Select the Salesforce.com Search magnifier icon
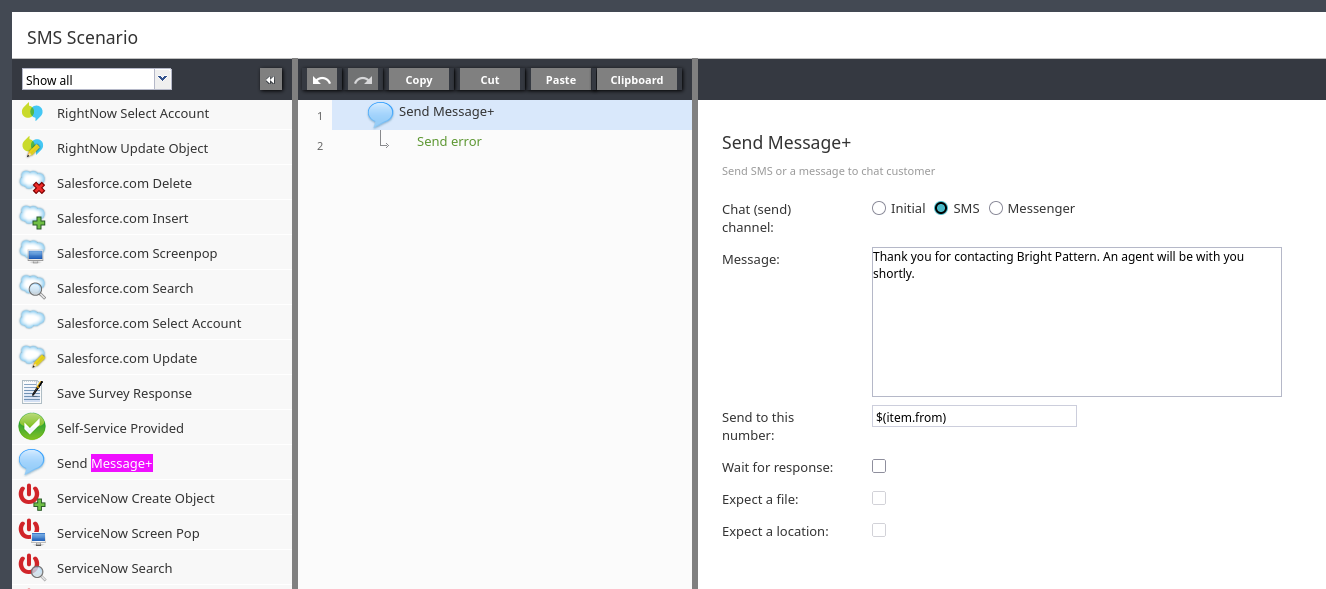 click(32, 288)
